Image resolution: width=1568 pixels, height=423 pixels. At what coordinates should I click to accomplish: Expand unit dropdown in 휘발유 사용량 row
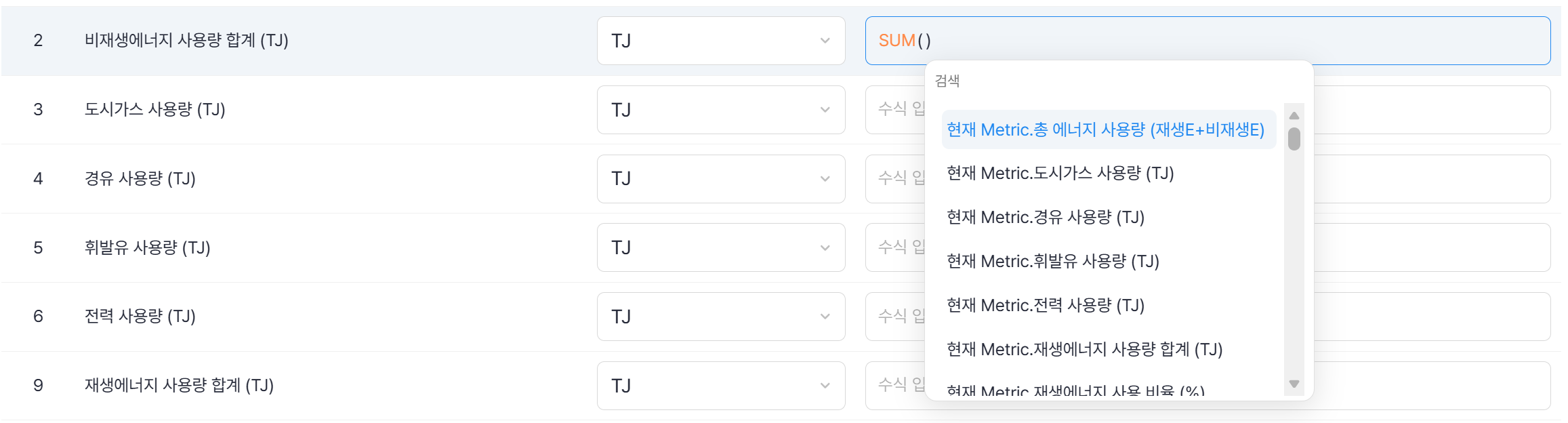pos(720,247)
